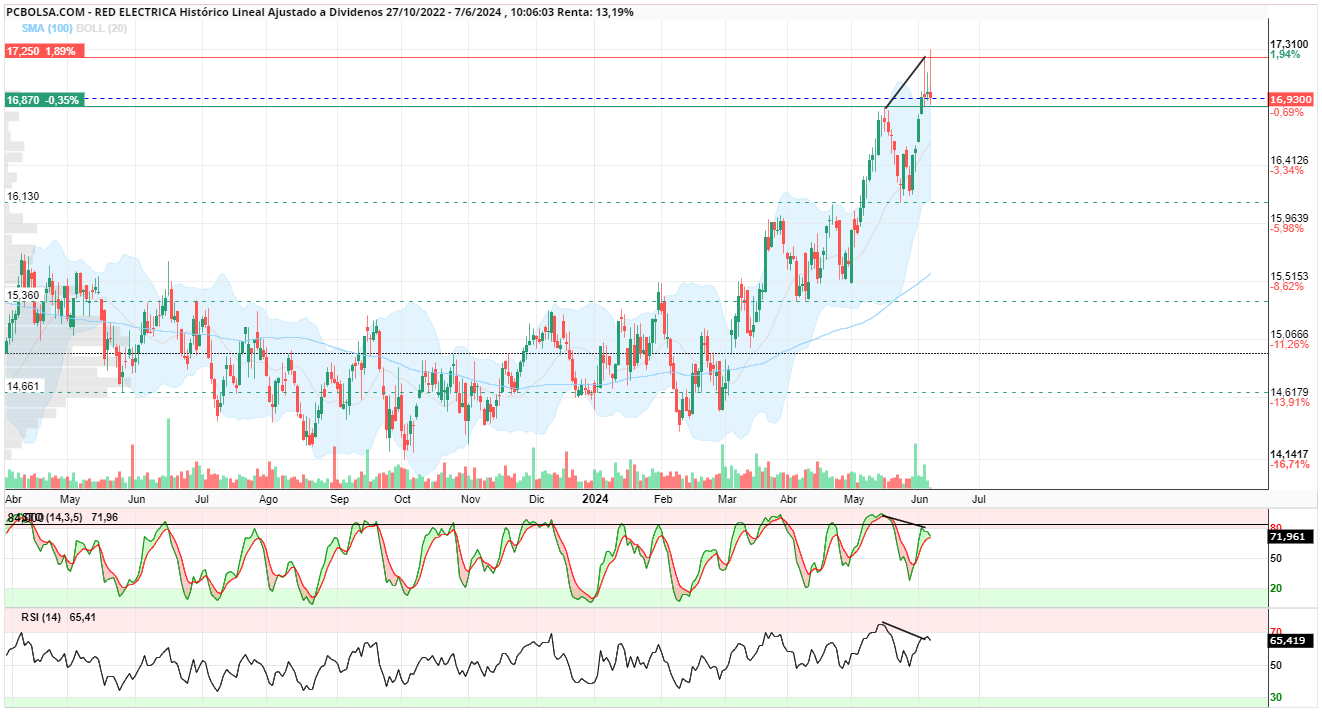The image size is (1322, 712).
Task: Click the -11,26% axis percentage
Action: point(1289,344)
